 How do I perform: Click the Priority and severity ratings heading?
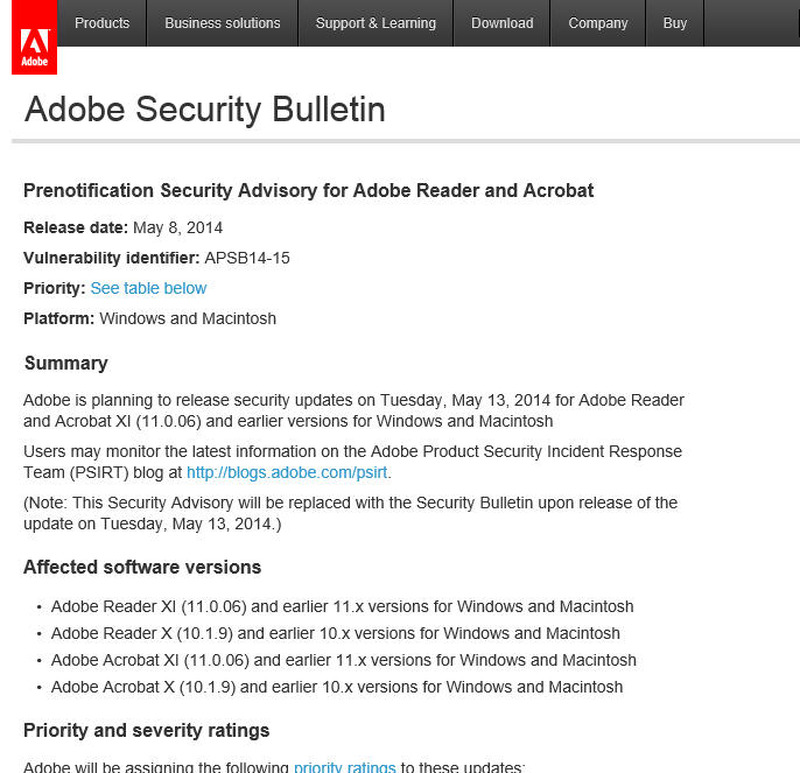point(146,730)
